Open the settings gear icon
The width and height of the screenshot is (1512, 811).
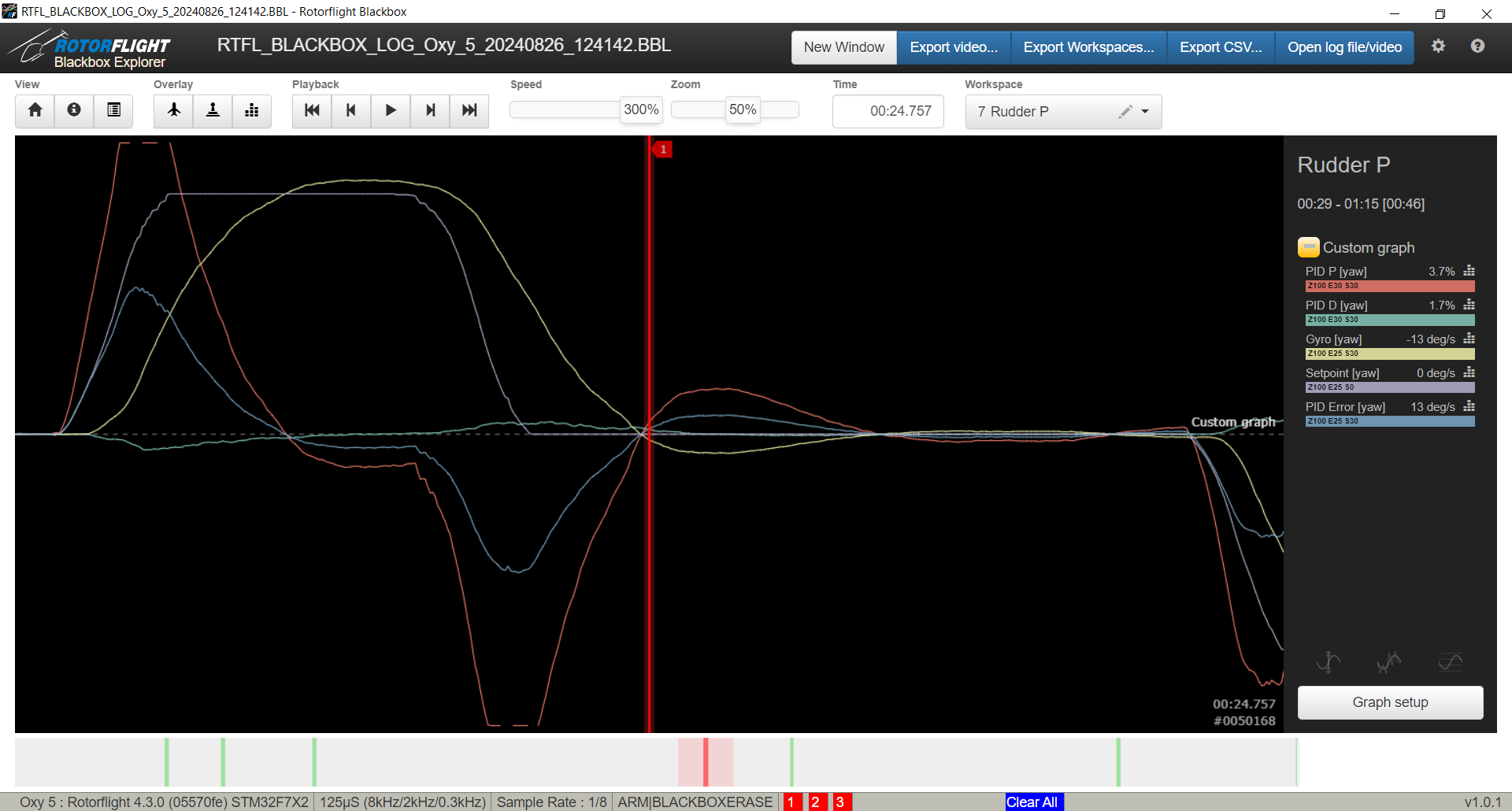point(1438,46)
